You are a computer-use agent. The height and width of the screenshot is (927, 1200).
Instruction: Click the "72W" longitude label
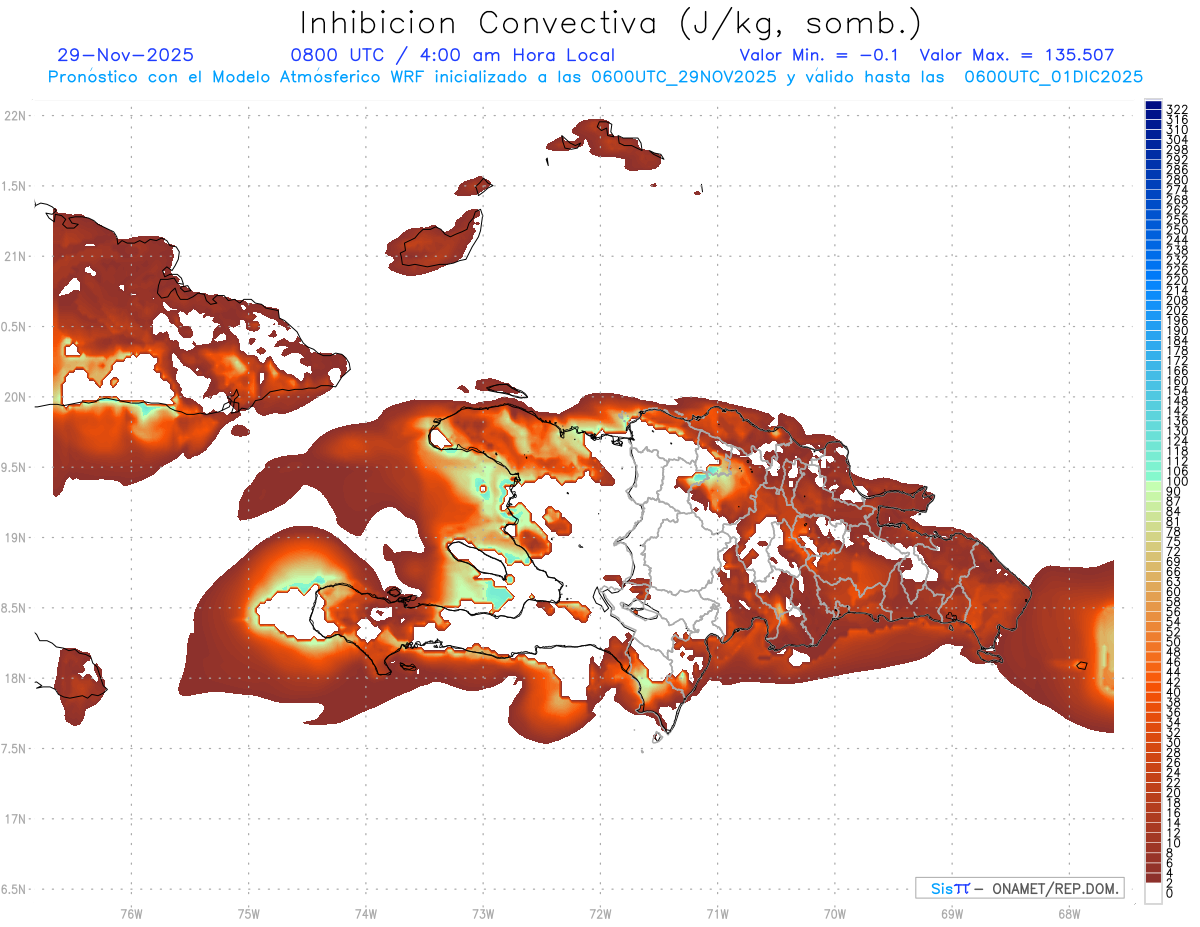coord(600,913)
